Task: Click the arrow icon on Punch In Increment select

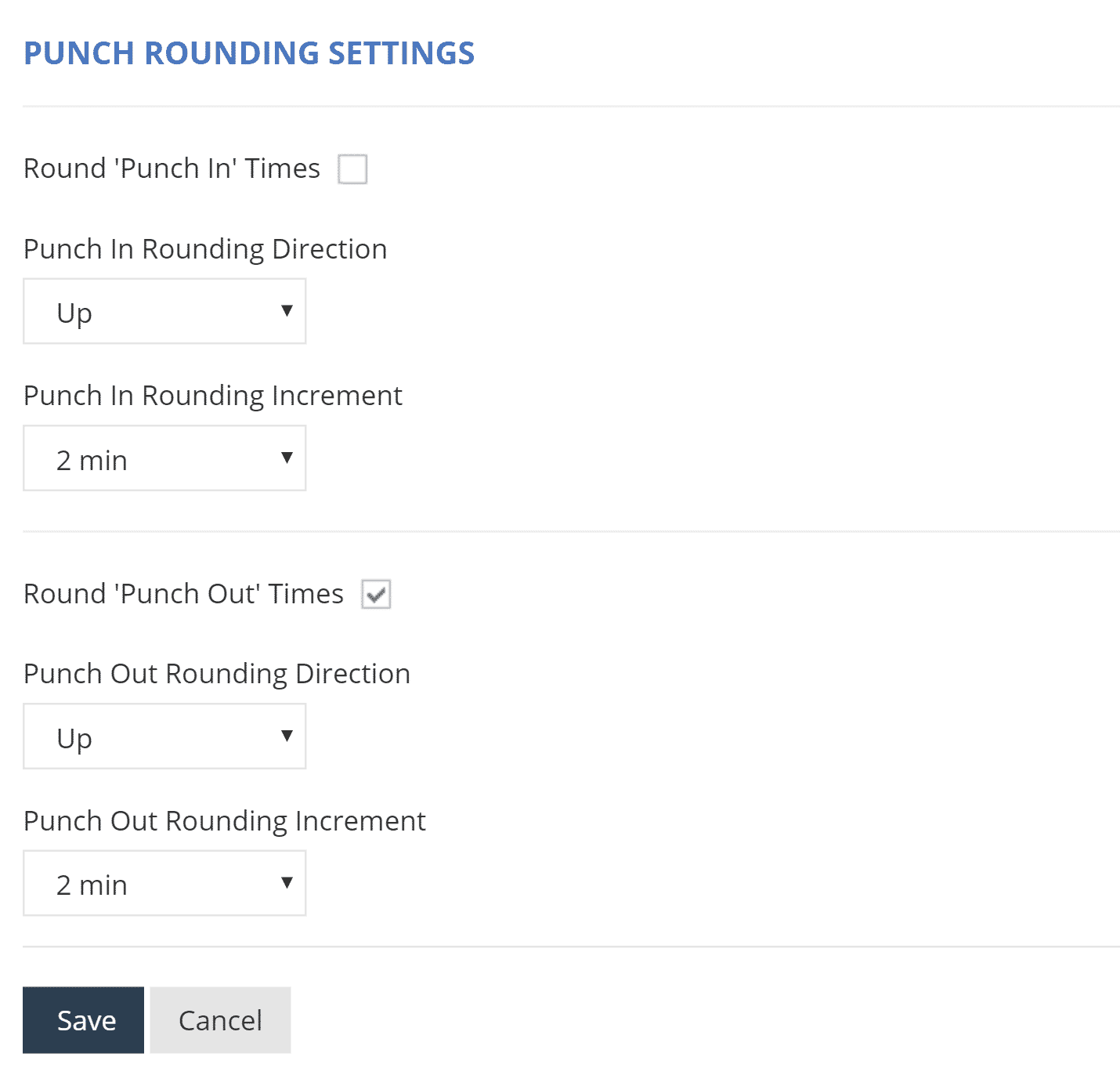Action: tap(287, 458)
